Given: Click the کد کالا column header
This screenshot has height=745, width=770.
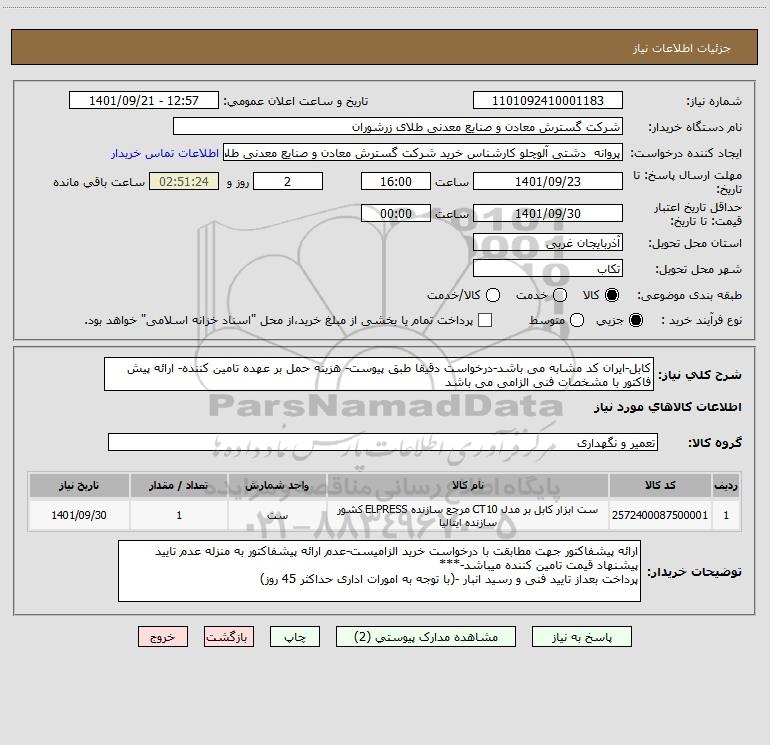Looking at the screenshot, I should (660, 486).
